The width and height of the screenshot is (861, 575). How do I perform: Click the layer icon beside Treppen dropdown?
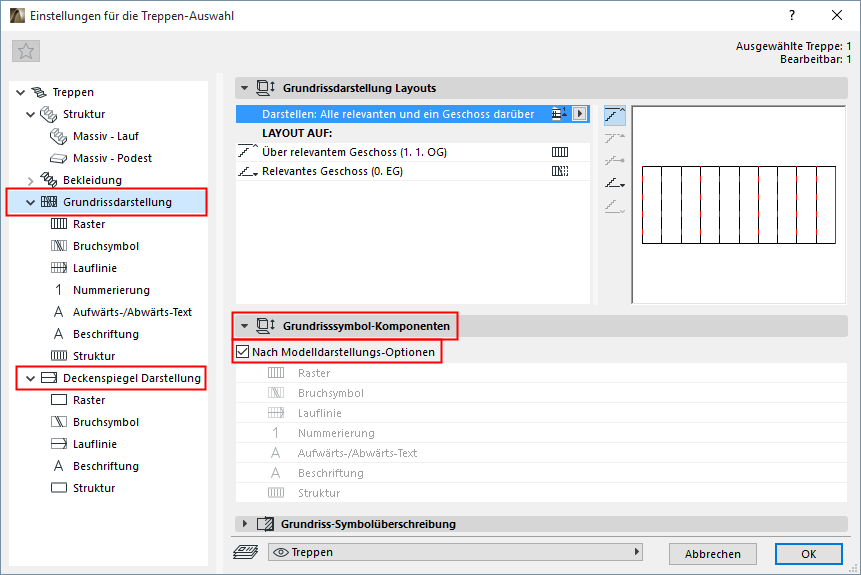(x=245, y=552)
